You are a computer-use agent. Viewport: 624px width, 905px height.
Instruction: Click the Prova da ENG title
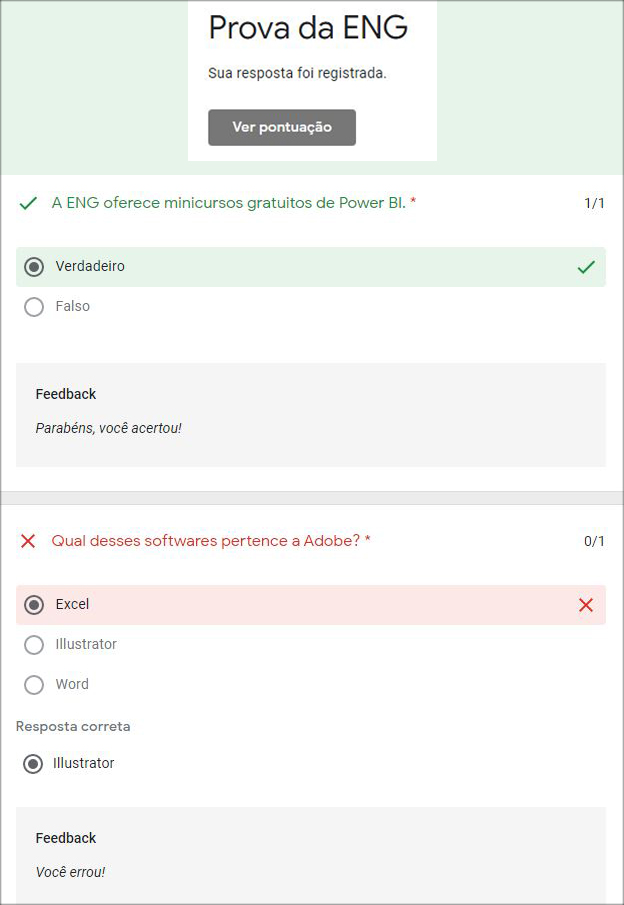[x=308, y=28]
